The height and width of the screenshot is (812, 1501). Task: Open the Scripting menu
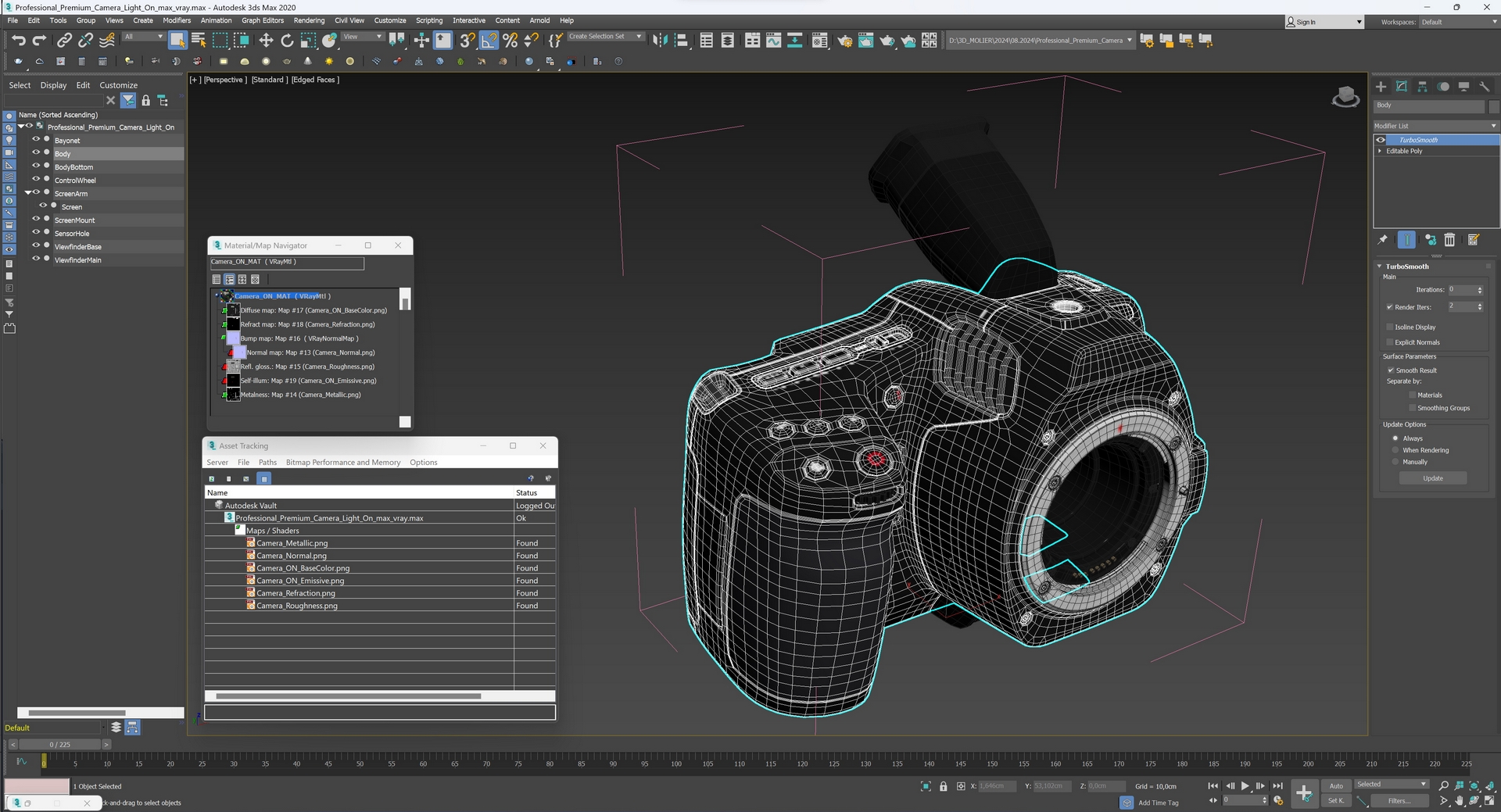pos(428,20)
